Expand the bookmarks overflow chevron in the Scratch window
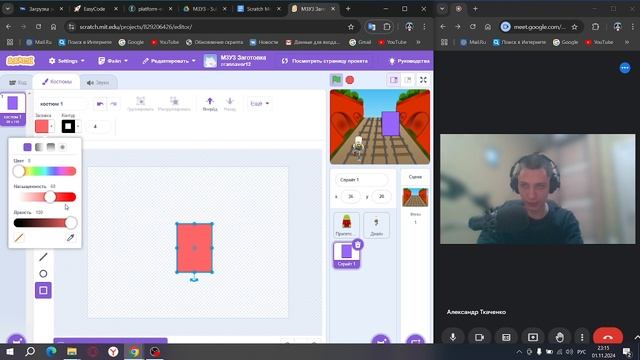640x360 pixels. [x=418, y=42]
